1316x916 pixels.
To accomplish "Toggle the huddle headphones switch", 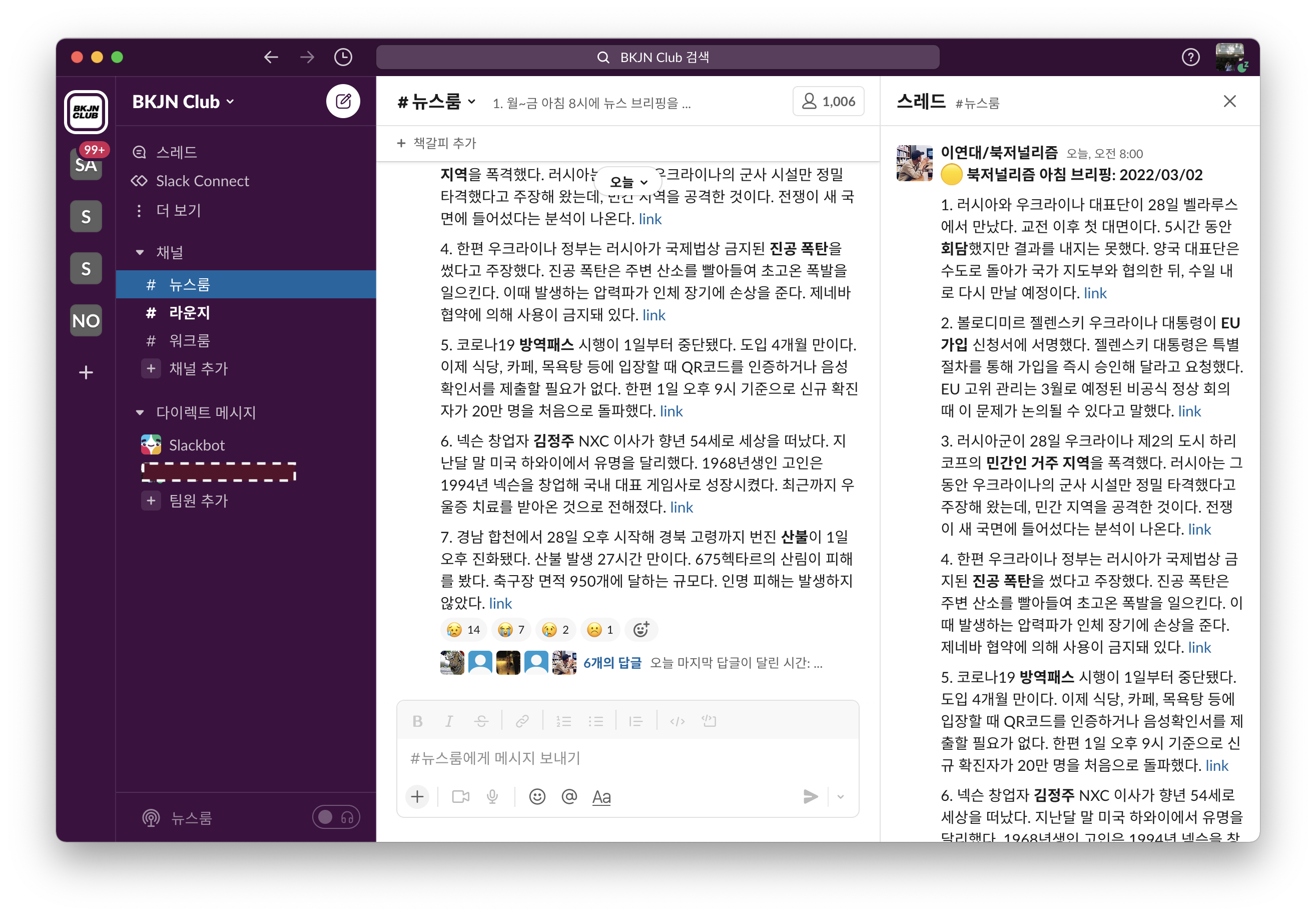I will pyautogui.click(x=336, y=817).
